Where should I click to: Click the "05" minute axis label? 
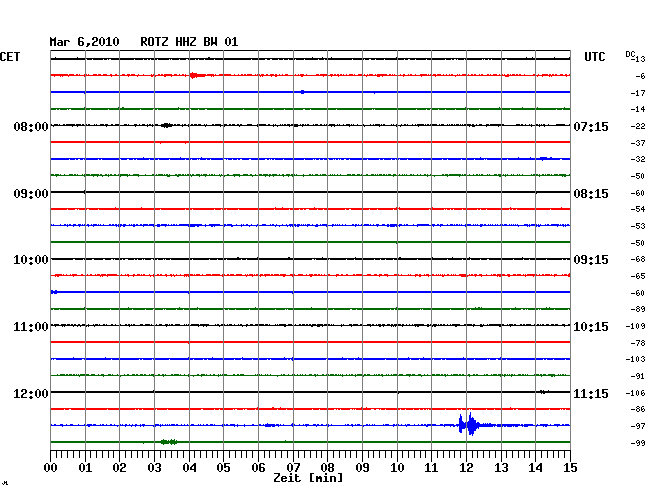click(x=223, y=468)
